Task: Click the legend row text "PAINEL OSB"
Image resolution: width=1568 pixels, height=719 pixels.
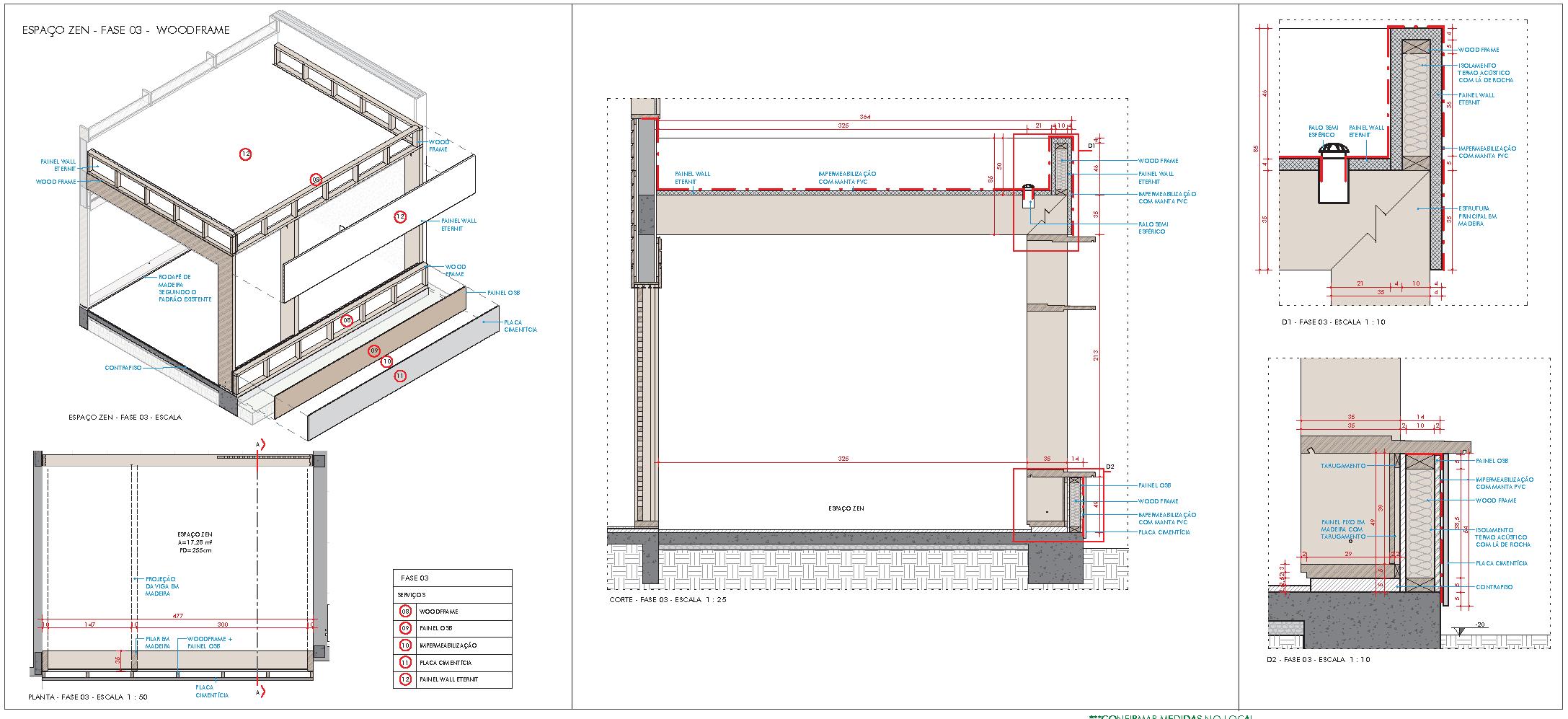Action: click(x=436, y=628)
